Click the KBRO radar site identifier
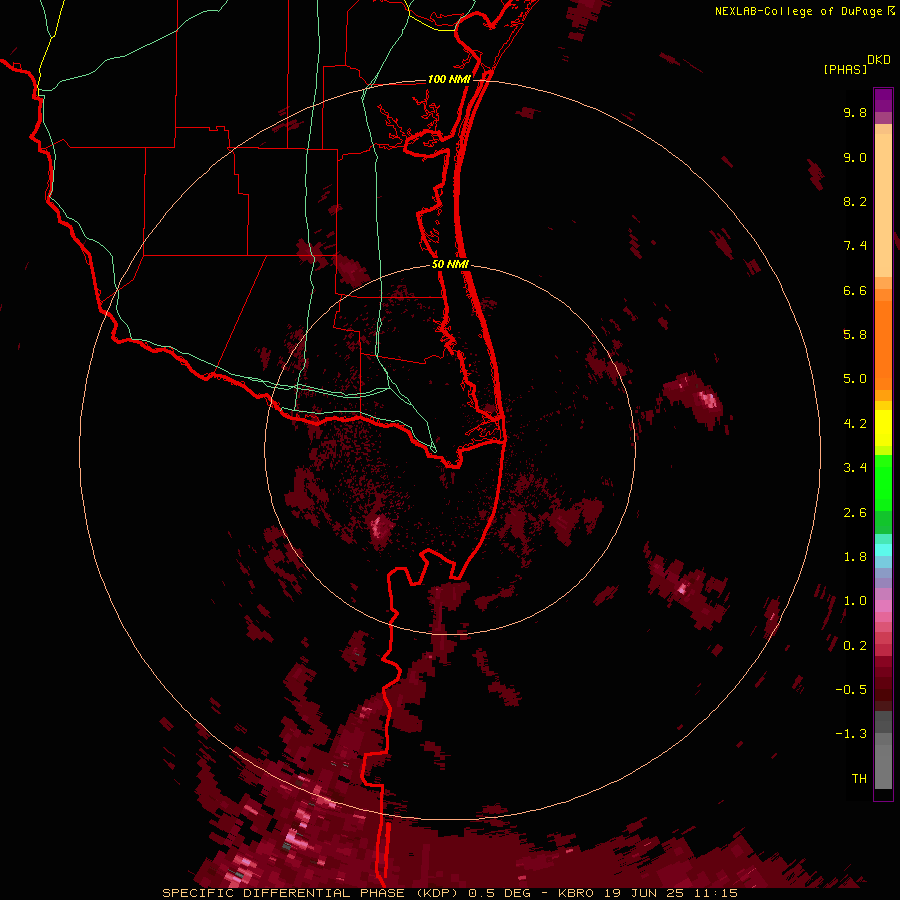The width and height of the screenshot is (900, 900). click(x=578, y=893)
